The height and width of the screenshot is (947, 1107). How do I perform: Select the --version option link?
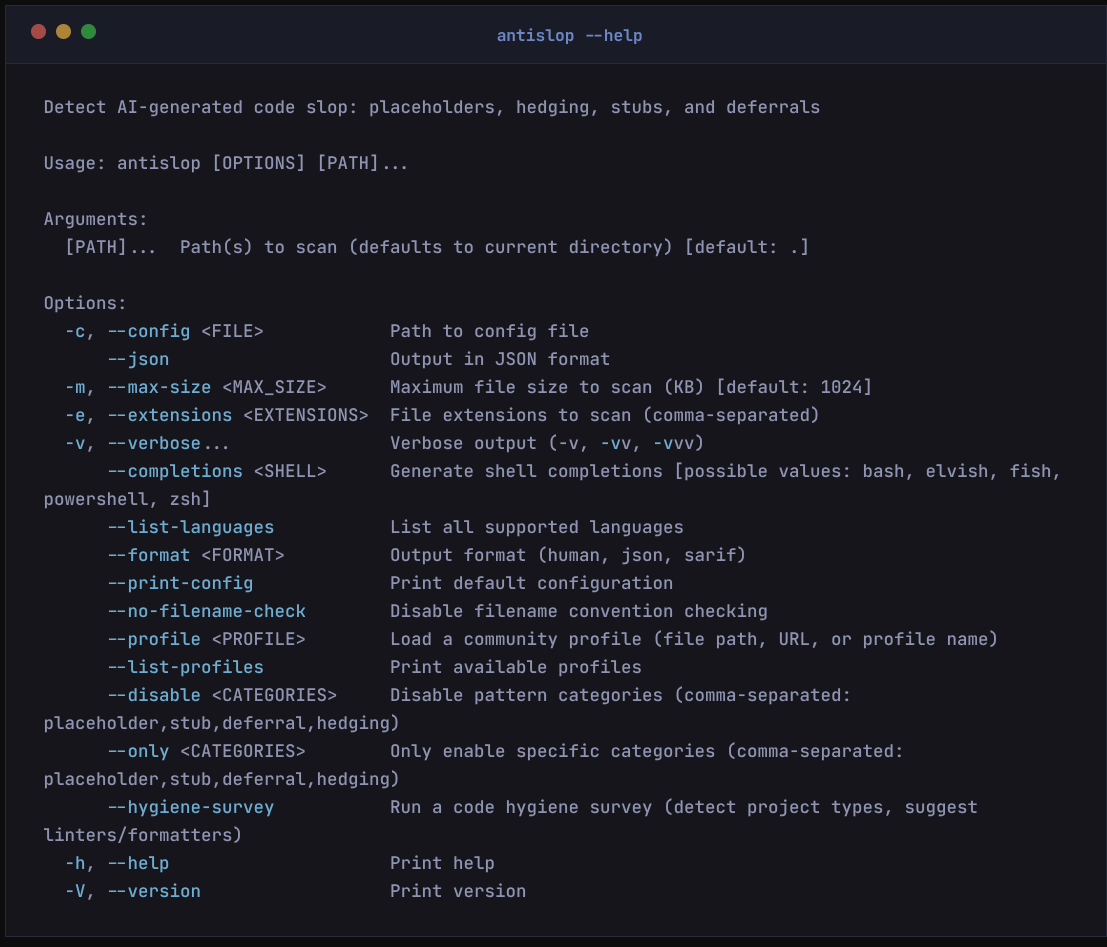coord(154,890)
